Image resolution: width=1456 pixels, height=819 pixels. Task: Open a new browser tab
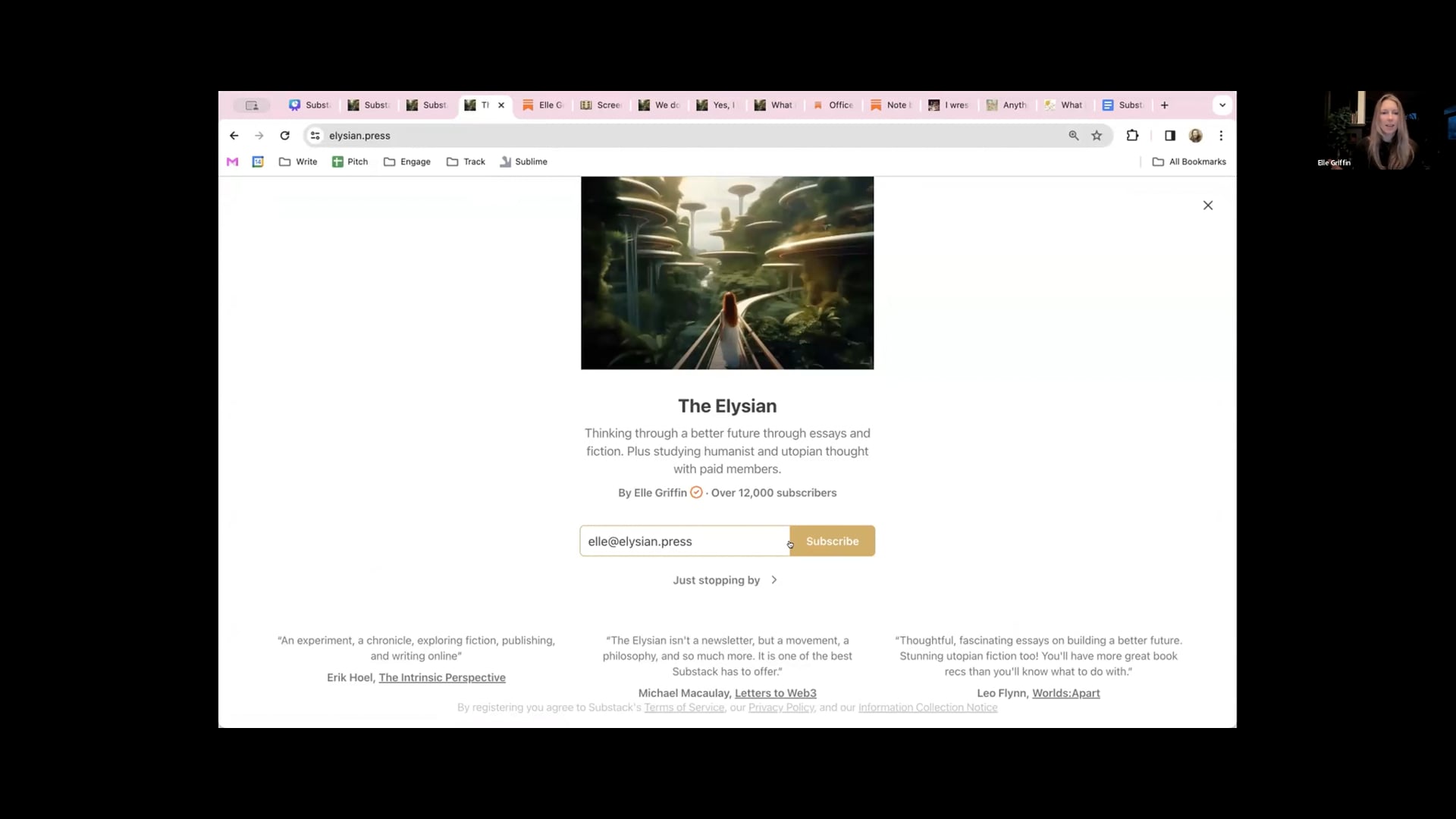1165,105
